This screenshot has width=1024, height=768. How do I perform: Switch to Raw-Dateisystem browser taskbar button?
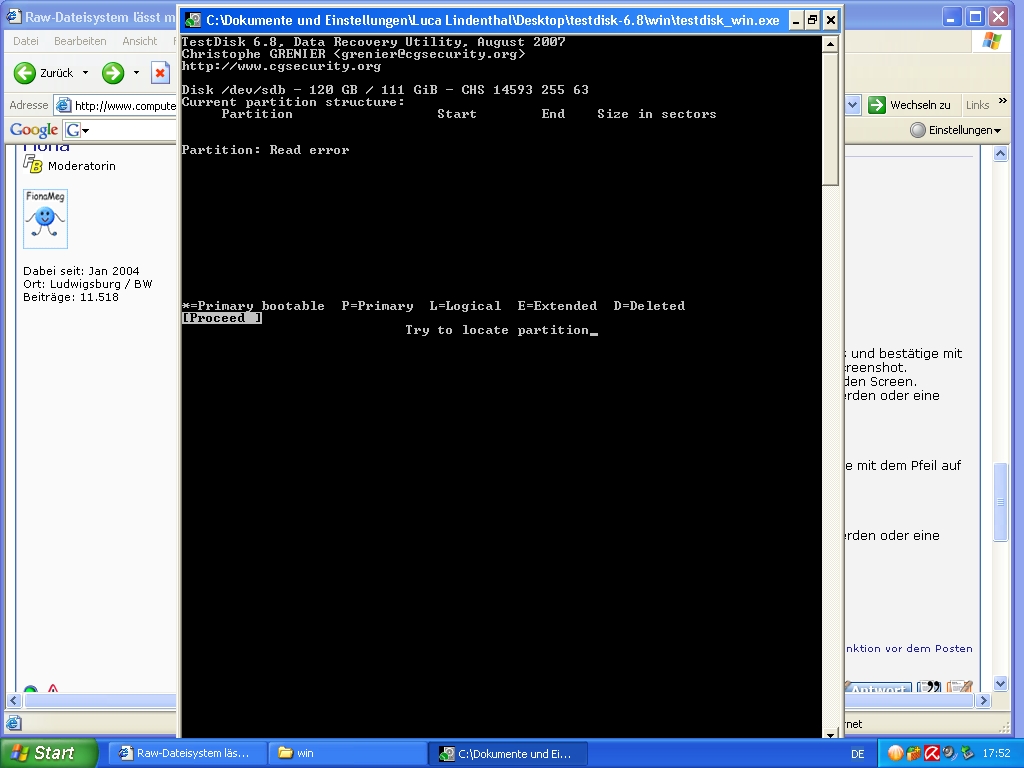pos(188,753)
